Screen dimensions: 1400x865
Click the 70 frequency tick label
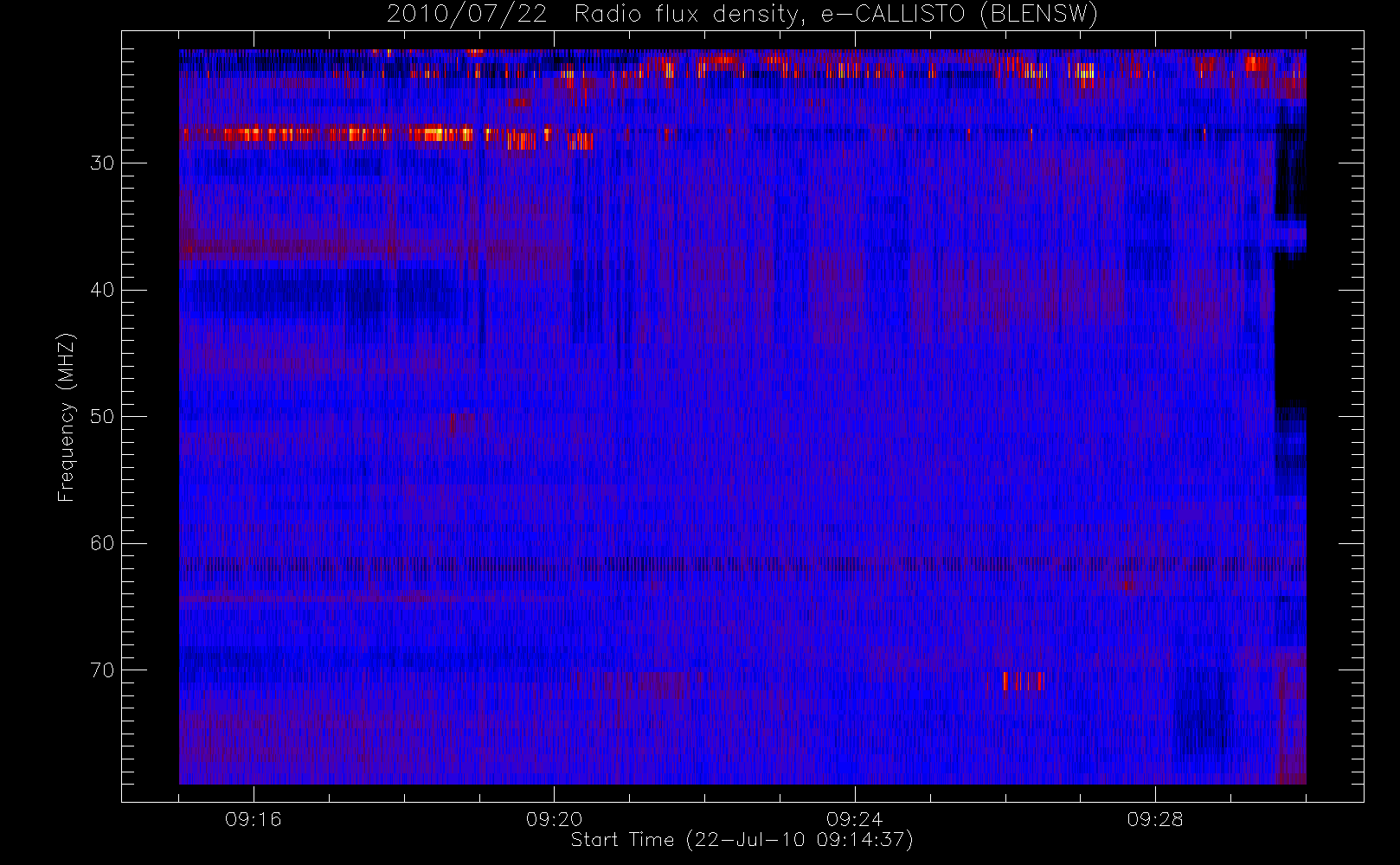[102, 670]
